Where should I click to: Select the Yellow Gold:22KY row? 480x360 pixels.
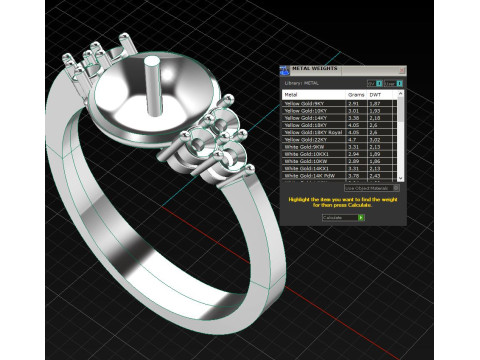339,140
